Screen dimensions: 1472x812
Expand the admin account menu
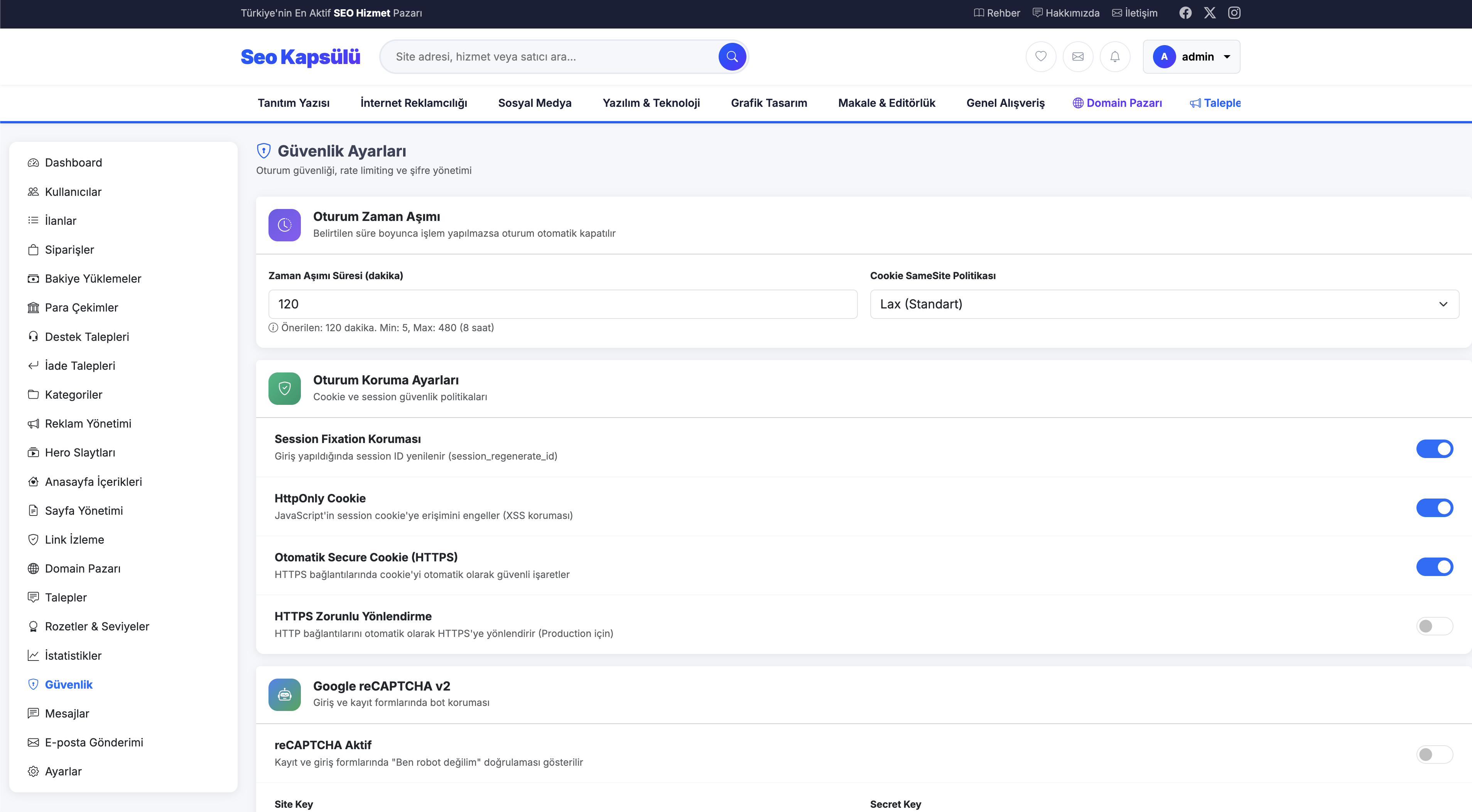click(1192, 57)
